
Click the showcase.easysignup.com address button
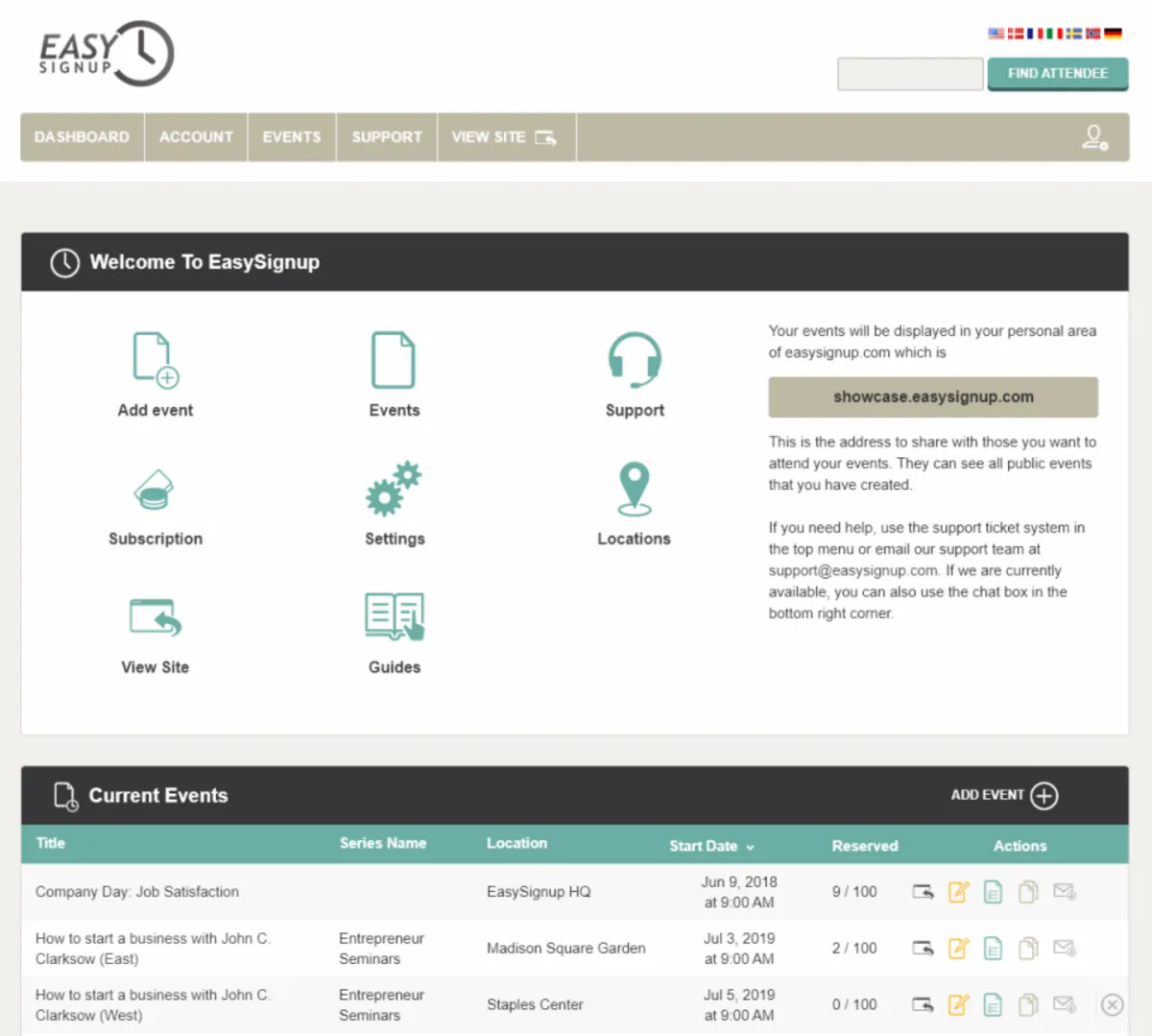(x=932, y=397)
